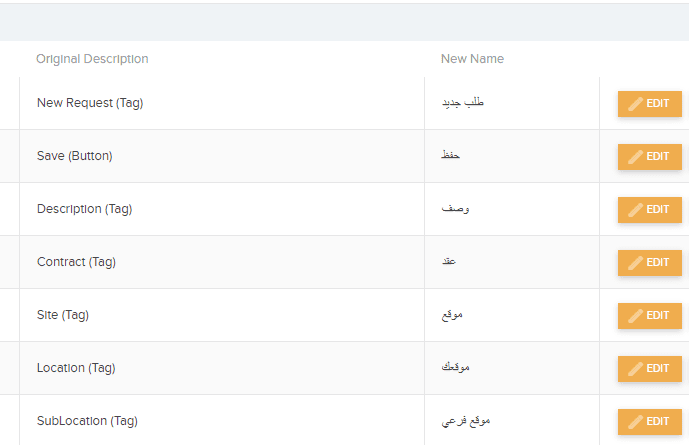Click pencil icon for New Request row
Screen dimensions: 689x445
pyautogui.click(x=635, y=104)
